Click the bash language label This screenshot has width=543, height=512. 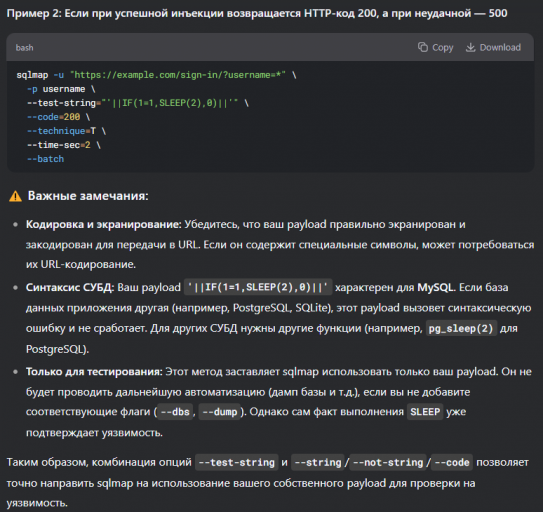[x=25, y=48]
